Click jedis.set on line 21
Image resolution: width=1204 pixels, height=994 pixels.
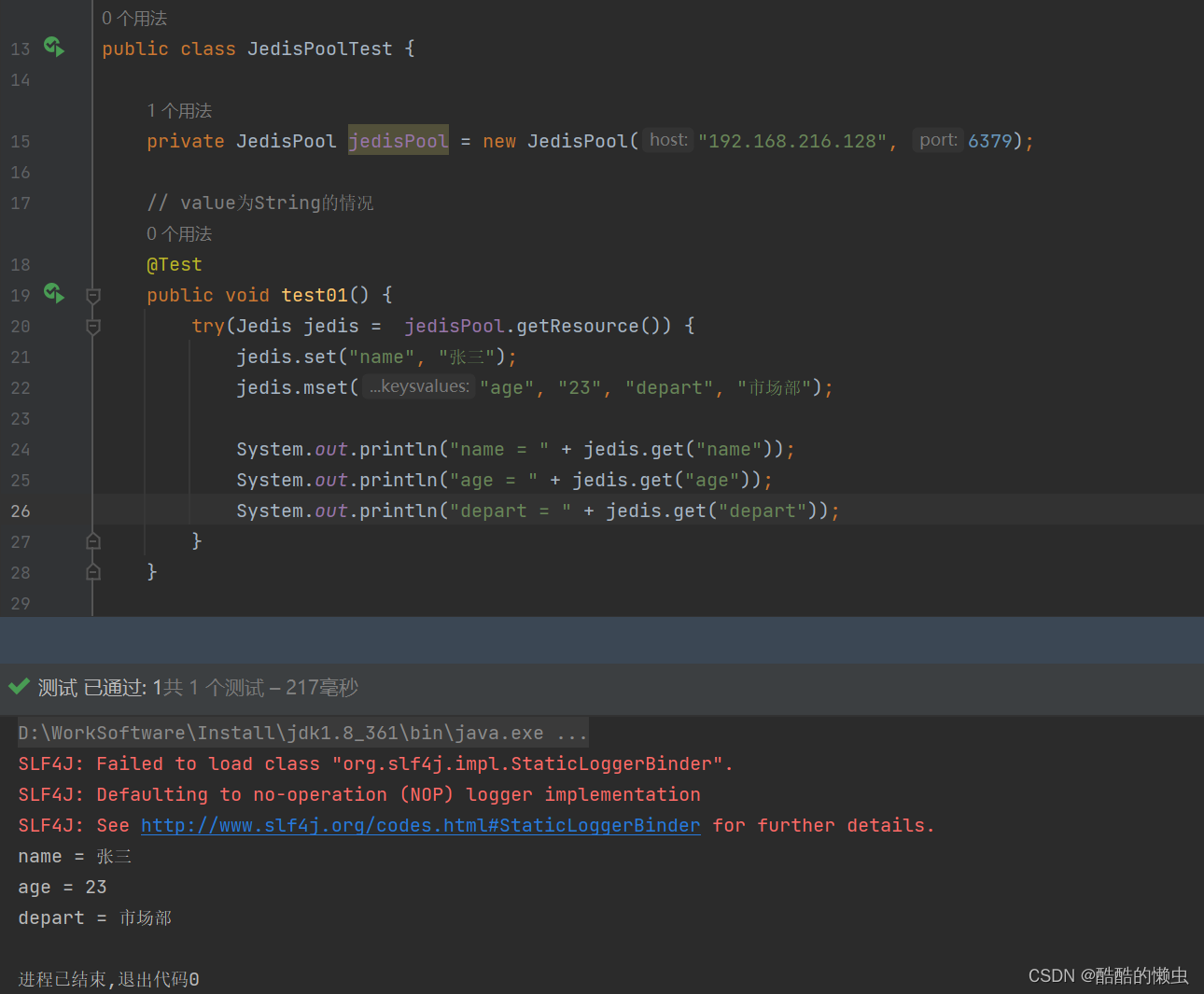click(287, 357)
